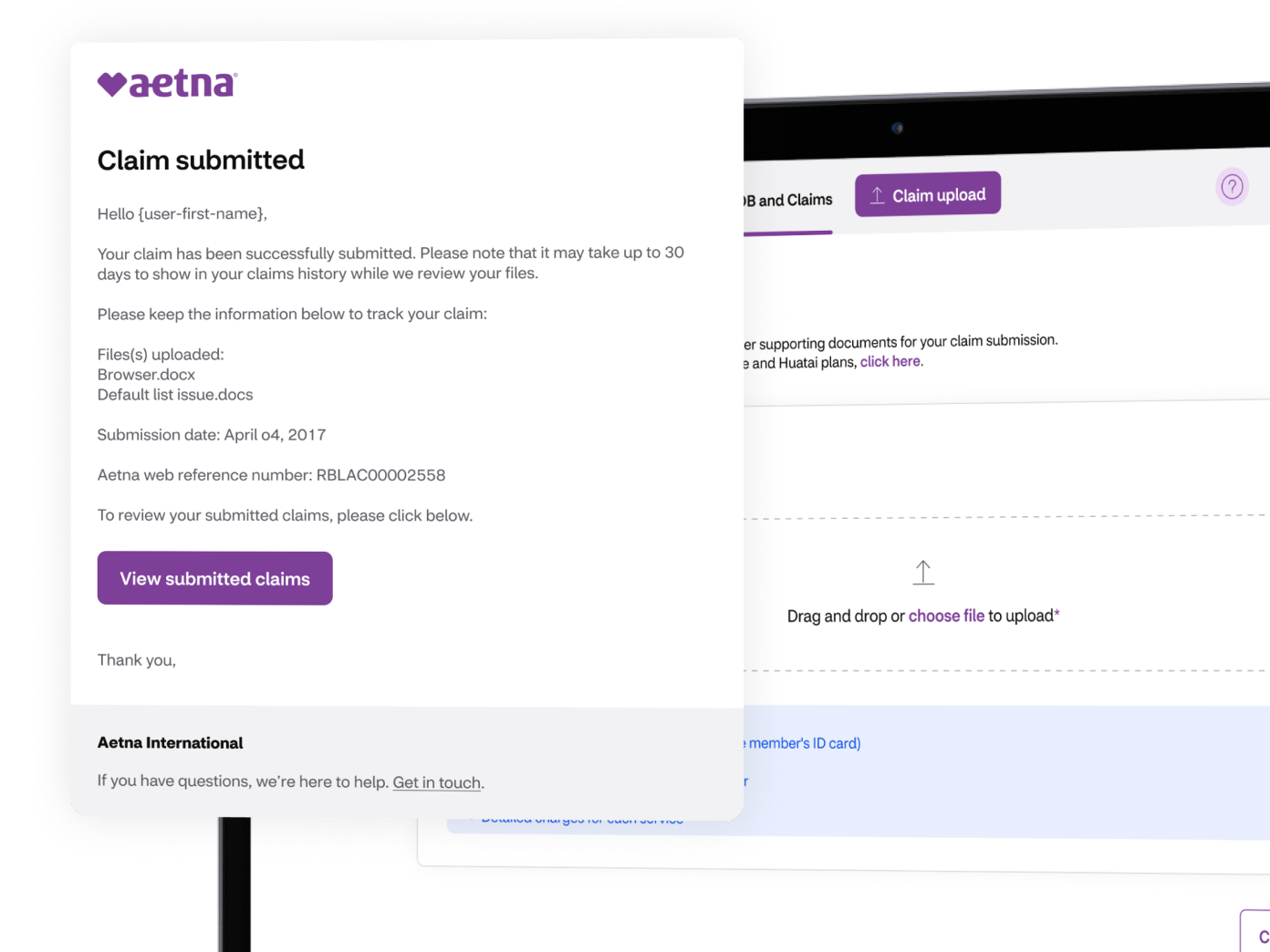Click the purple underline indicator under EOB and Claims
The image size is (1270, 952).
(x=786, y=233)
